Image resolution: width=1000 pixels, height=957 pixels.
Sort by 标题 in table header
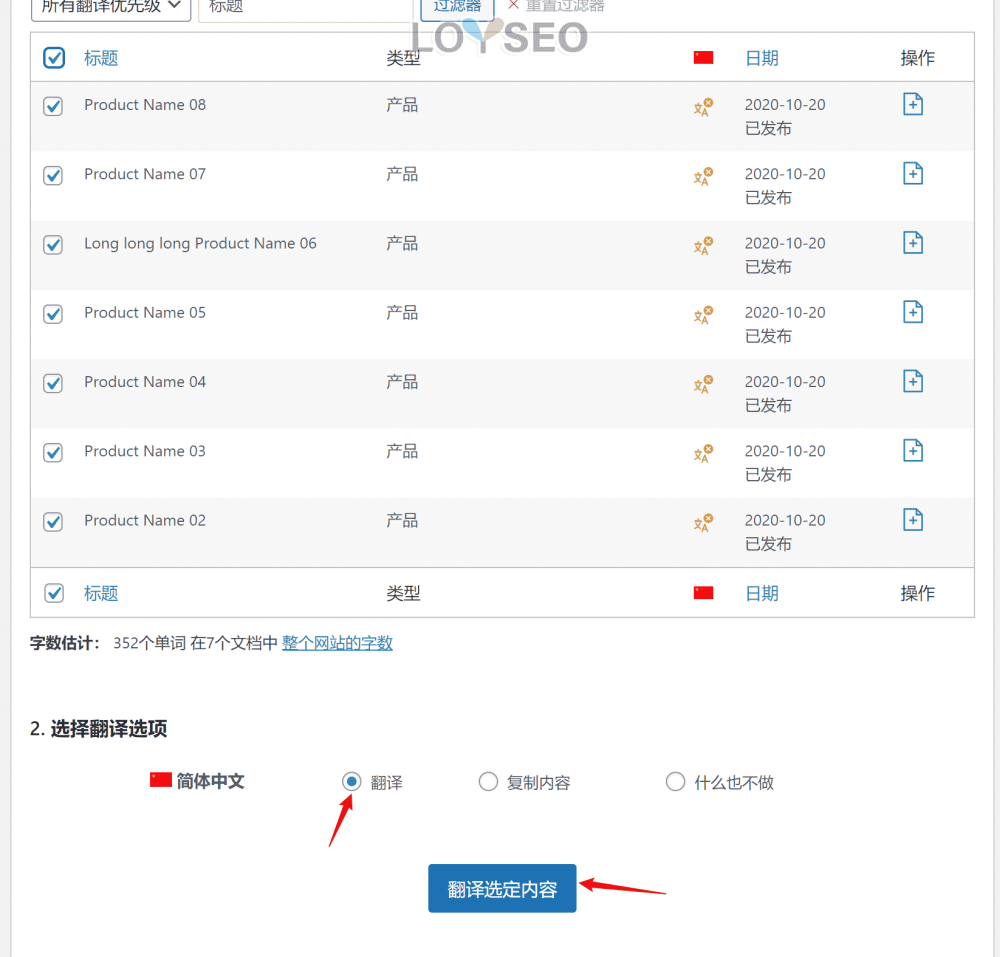[101, 58]
